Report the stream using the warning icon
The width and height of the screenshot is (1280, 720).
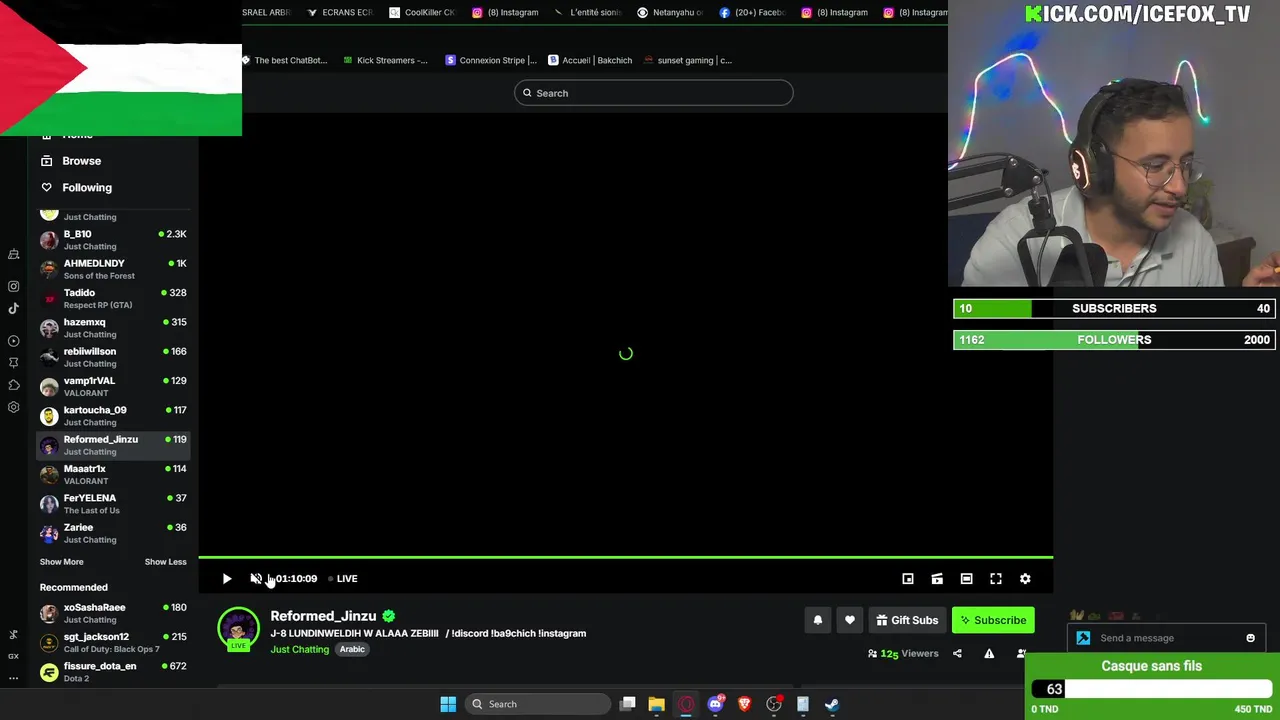(989, 654)
